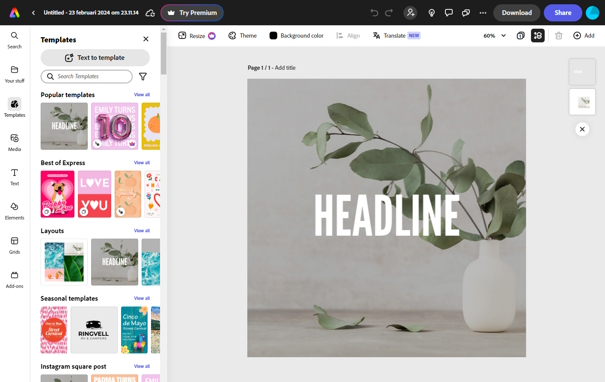Click the Share button
Viewport: 605px width, 382px height.
[x=563, y=13]
